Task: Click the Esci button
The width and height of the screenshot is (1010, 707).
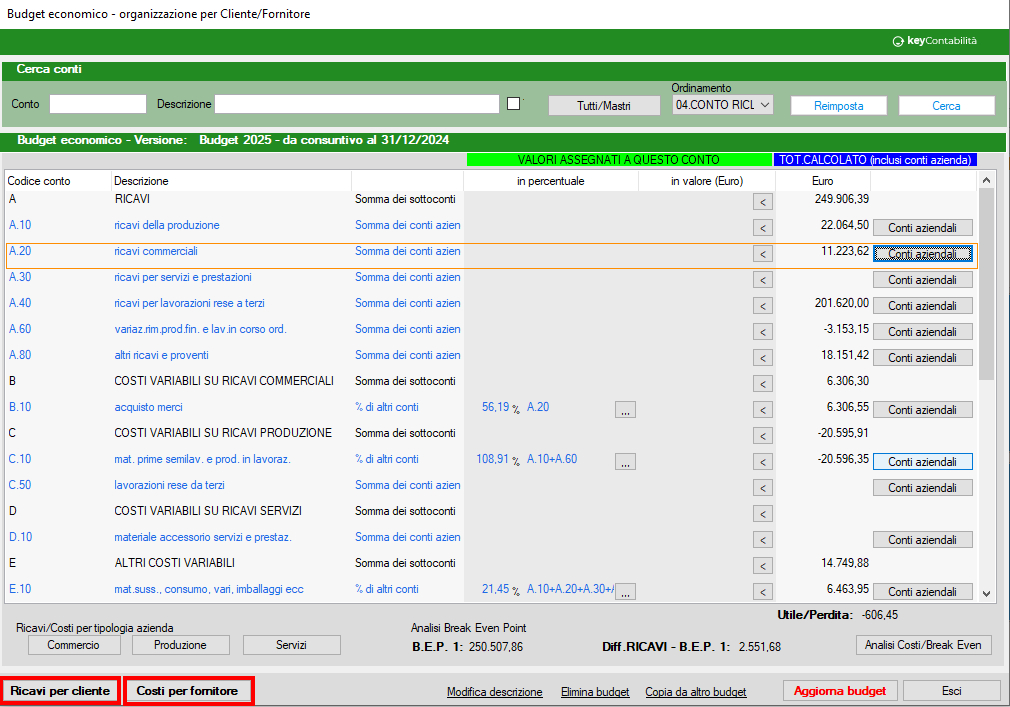Action: (951, 691)
